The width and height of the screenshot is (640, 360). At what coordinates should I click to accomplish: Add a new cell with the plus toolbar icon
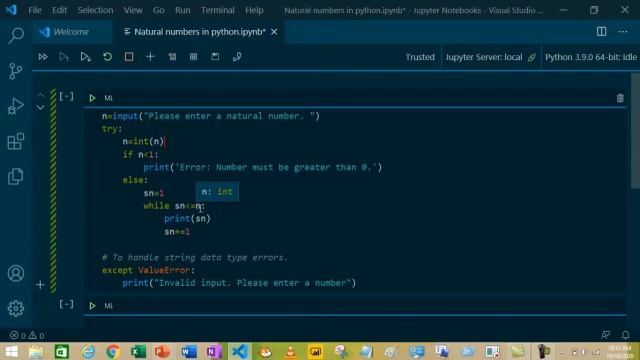pos(150,57)
